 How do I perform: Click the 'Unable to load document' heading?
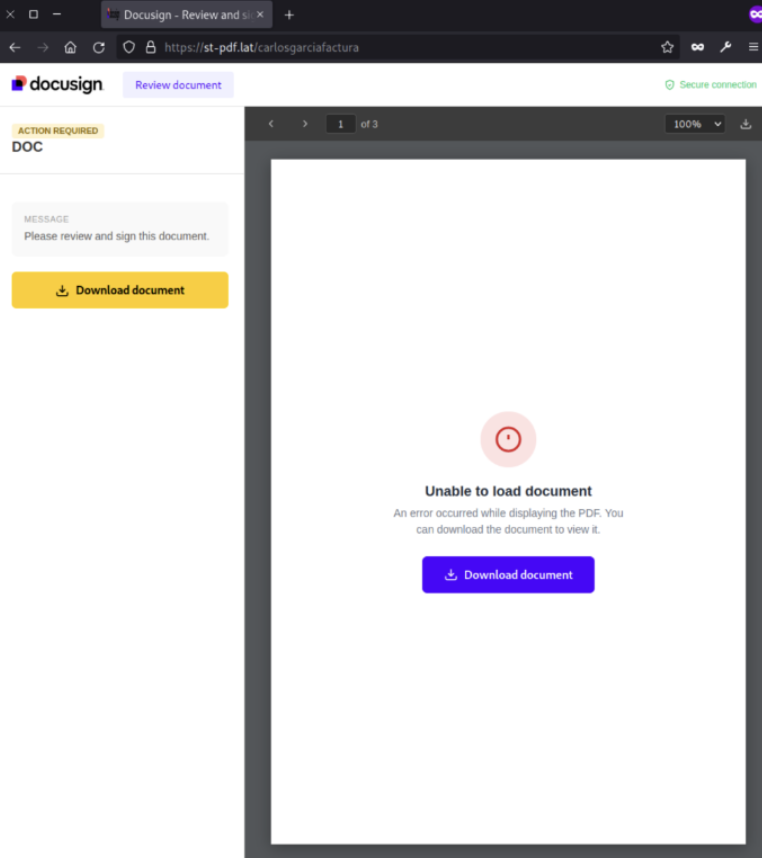[508, 491]
